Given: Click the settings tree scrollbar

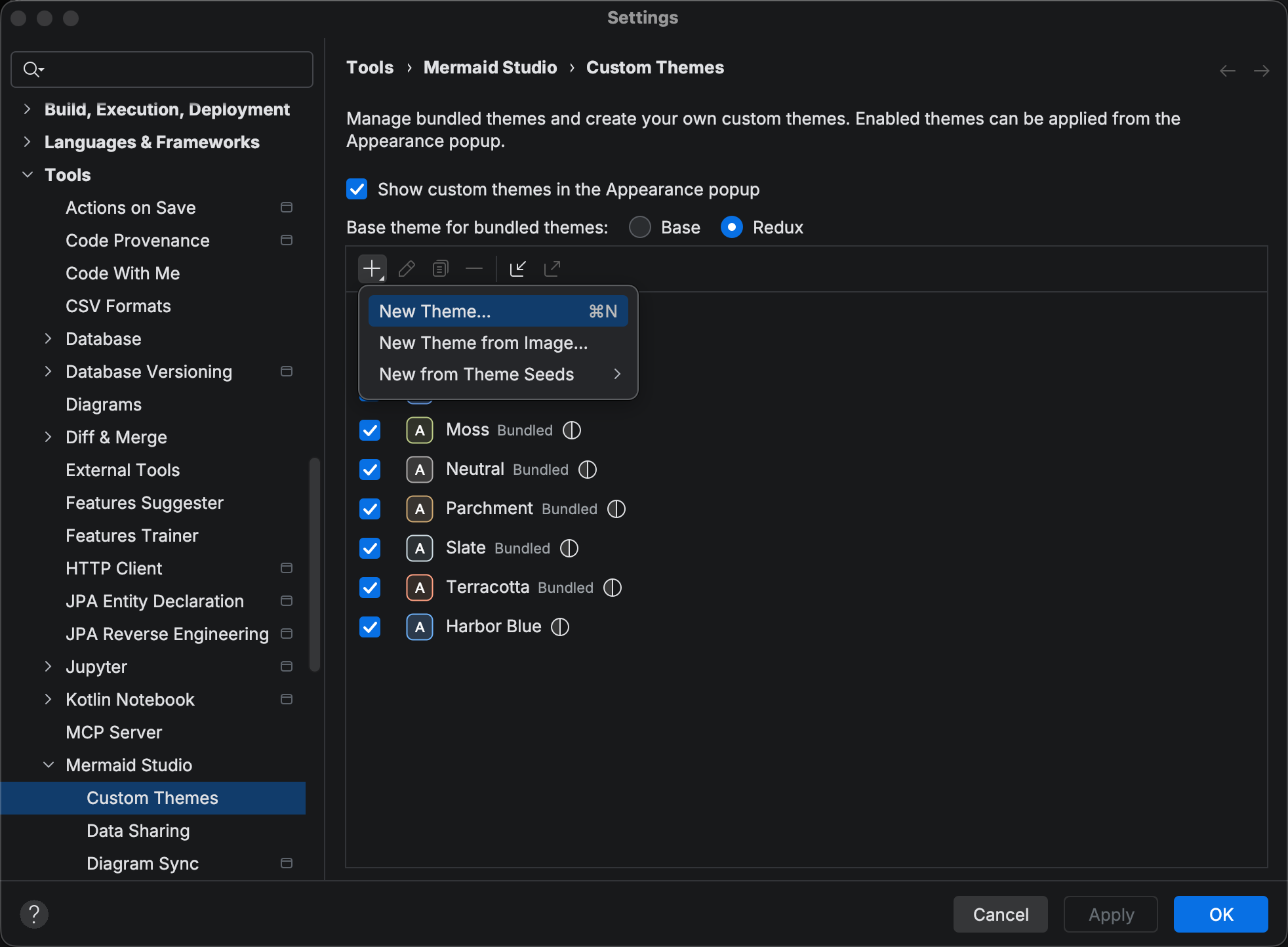Looking at the screenshot, I should 314,564.
